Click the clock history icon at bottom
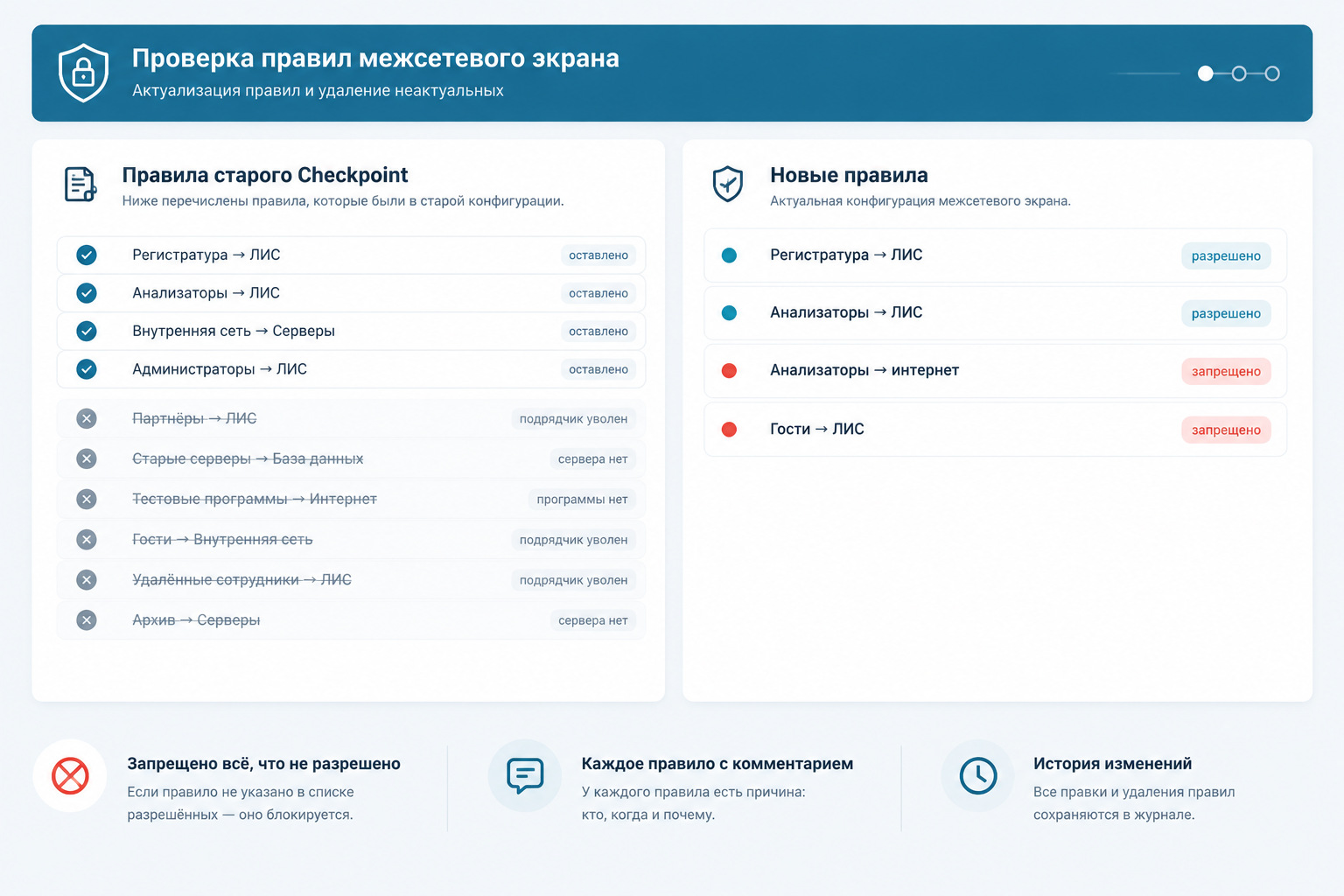Image resolution: width=1344 pixels, height=896 pixels. (x=978, y=775)
